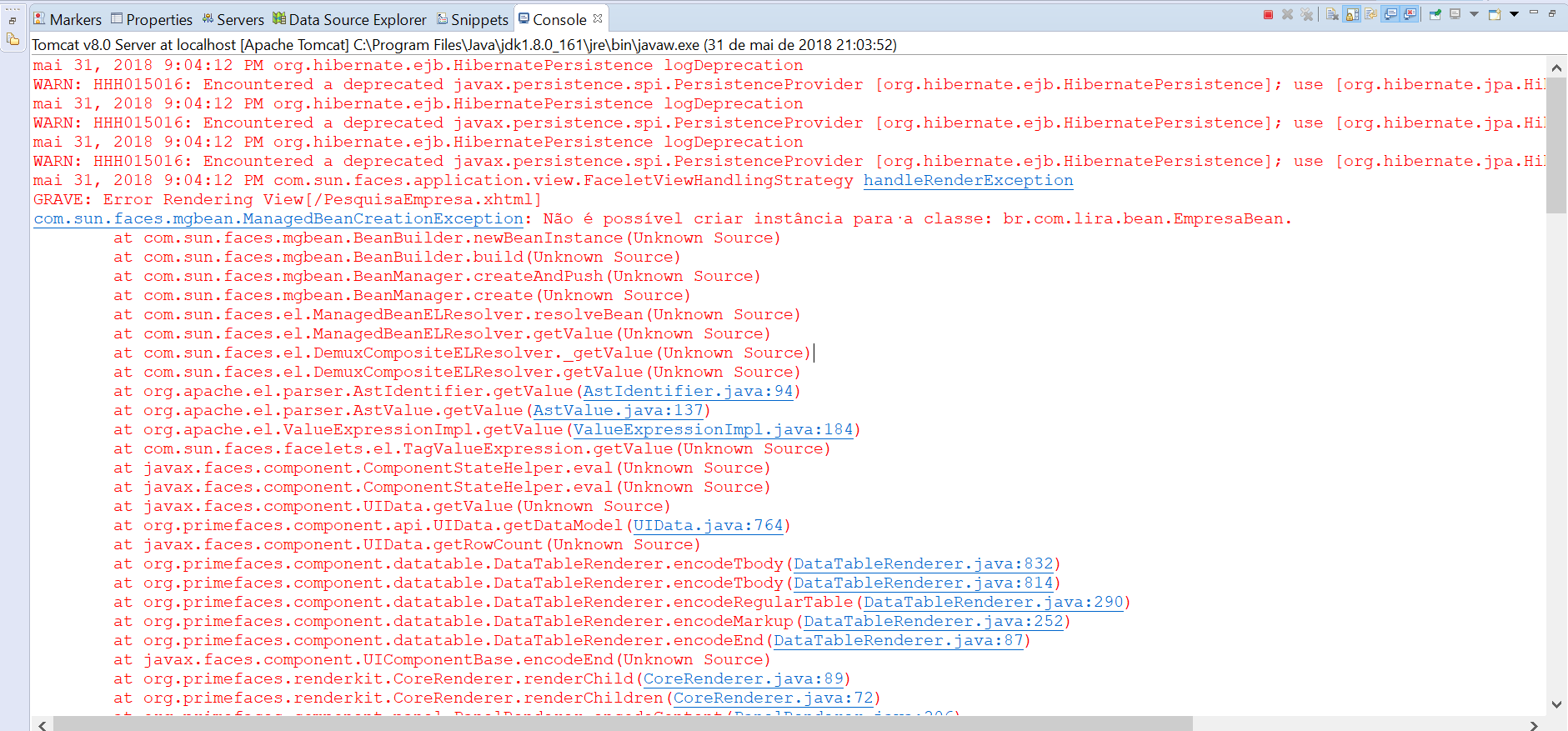
Task: Switch to the Markers tab
Action: pyautogui.click(x=68, y=19)
